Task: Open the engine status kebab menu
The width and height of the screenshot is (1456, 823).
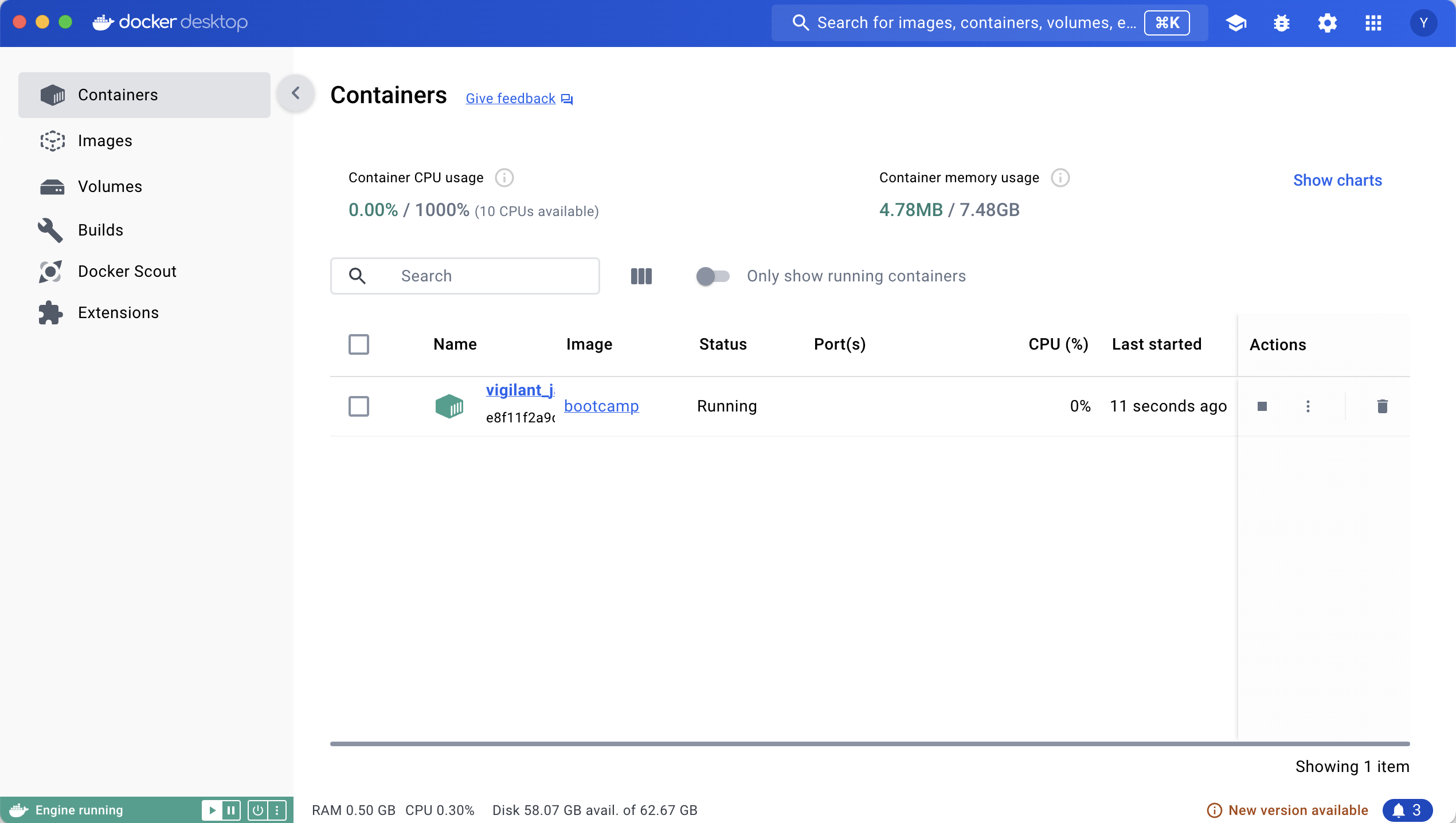Action: [277, 810]
